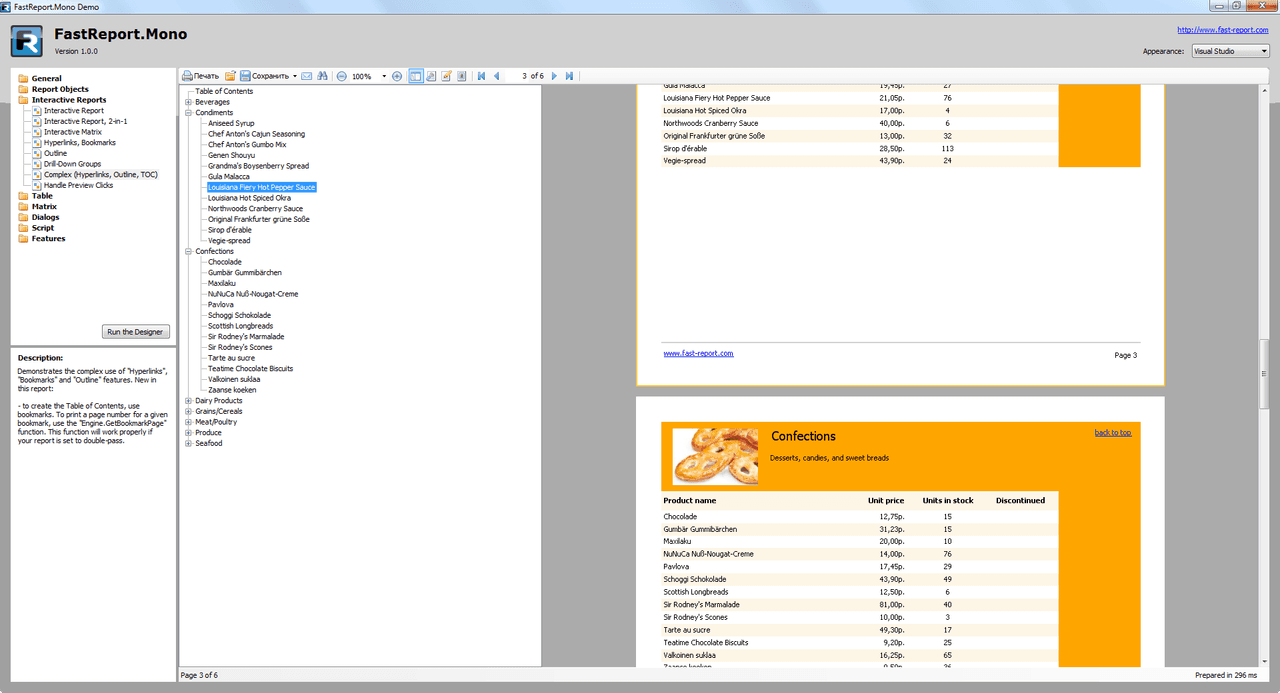Select Sirop d'érable outline item
The image size is (1280, 693).
(230, 230)
